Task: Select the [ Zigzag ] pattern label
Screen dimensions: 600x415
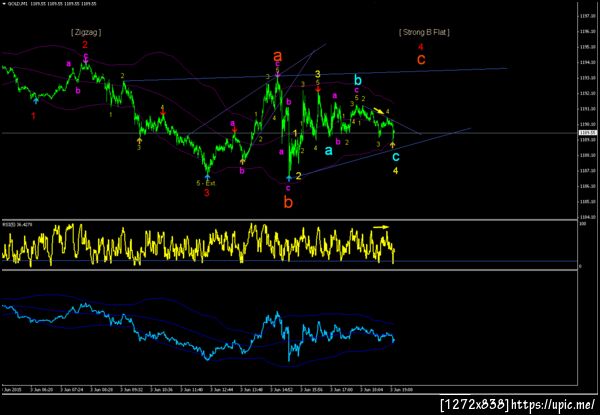Action: pyautogui.click(x=86, y=33)
